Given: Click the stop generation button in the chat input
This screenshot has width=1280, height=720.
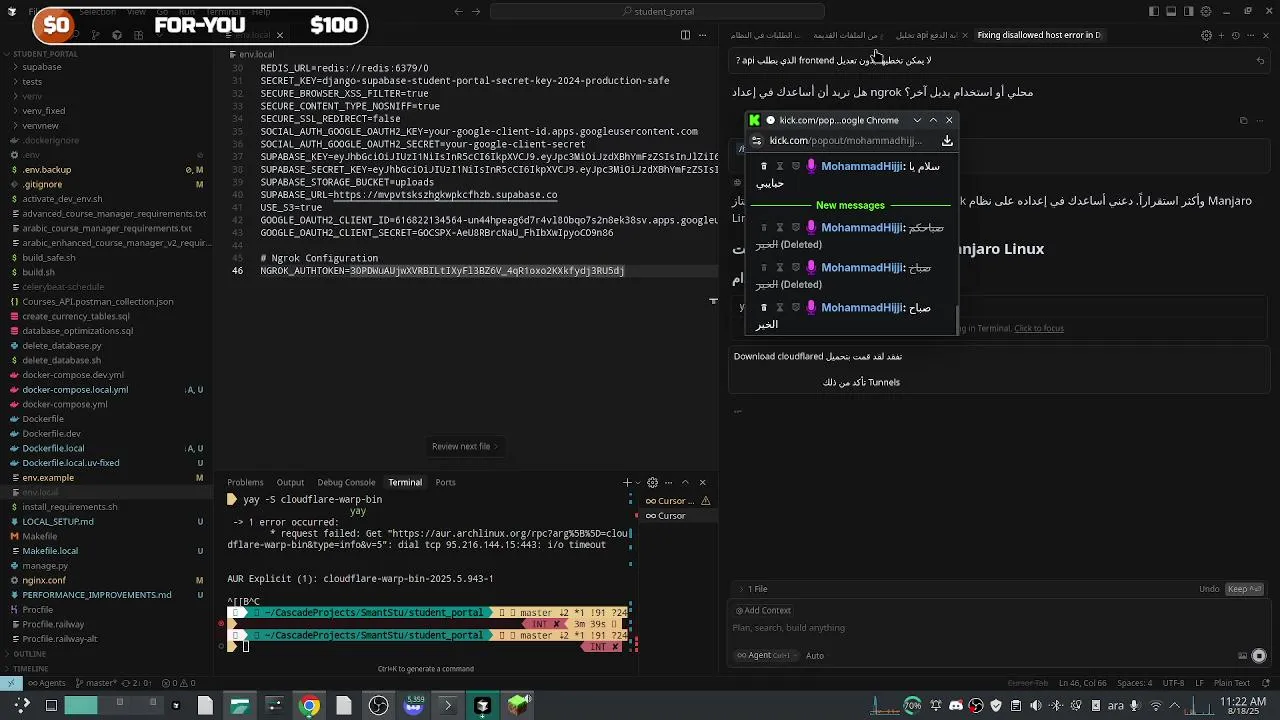Looking at the screenshot, I should [1259, 656].
